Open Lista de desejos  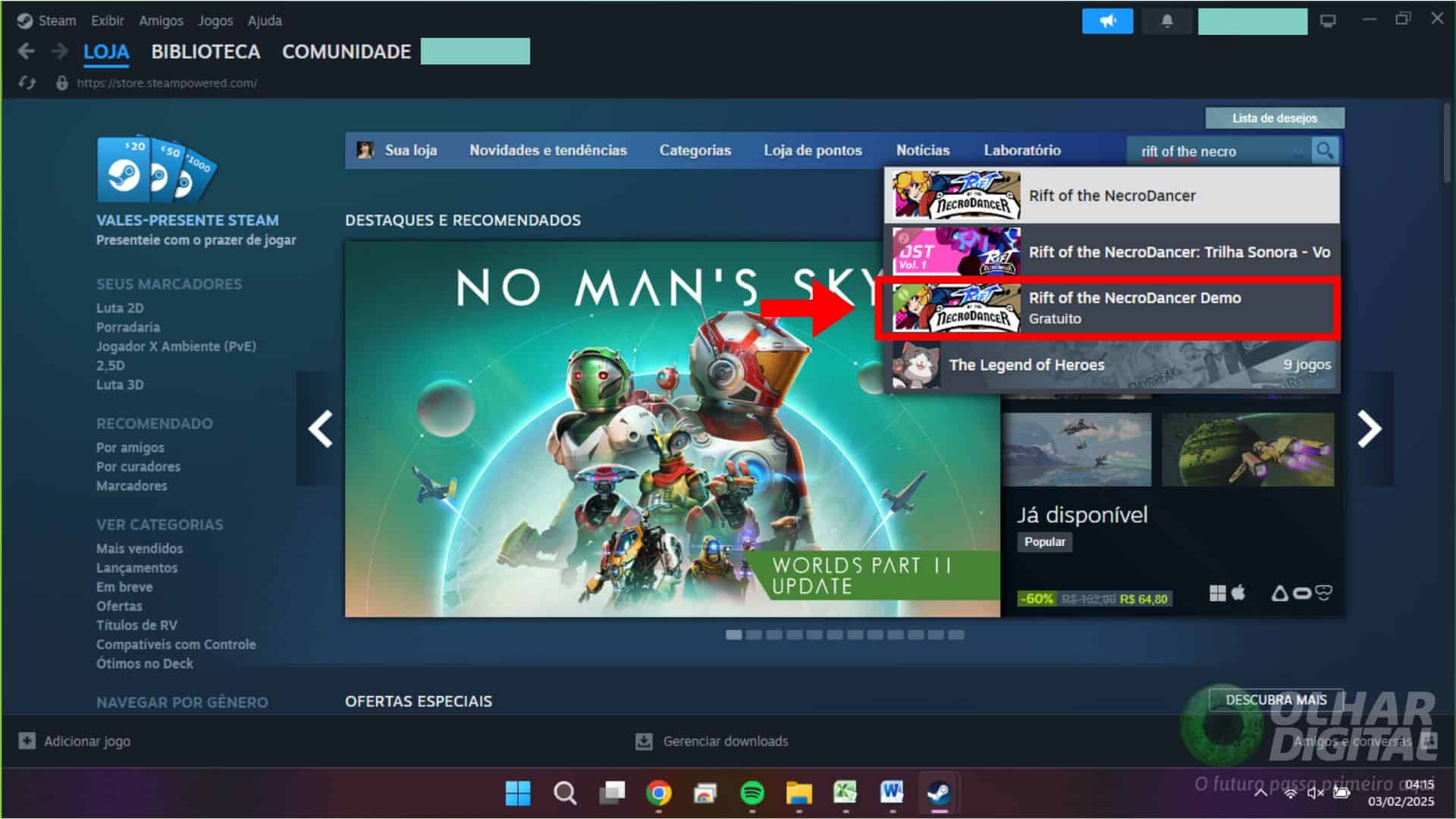1275,118
